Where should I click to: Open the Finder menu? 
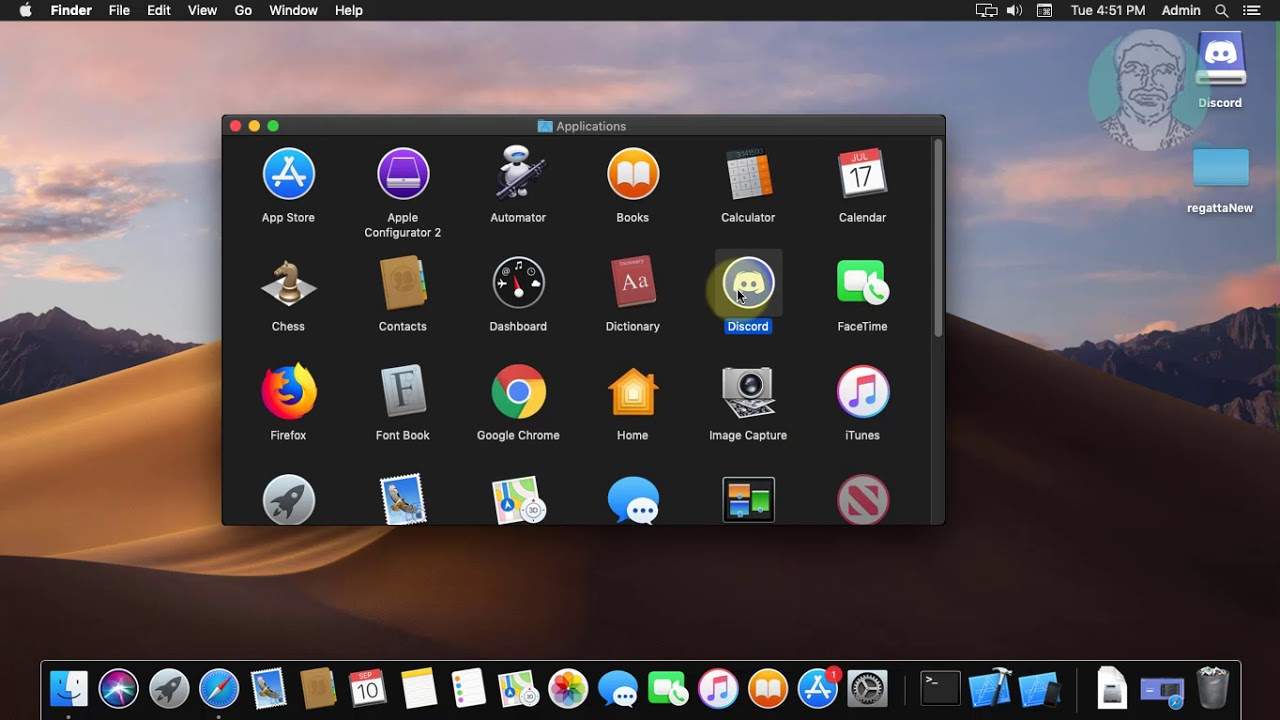(71, 10)
